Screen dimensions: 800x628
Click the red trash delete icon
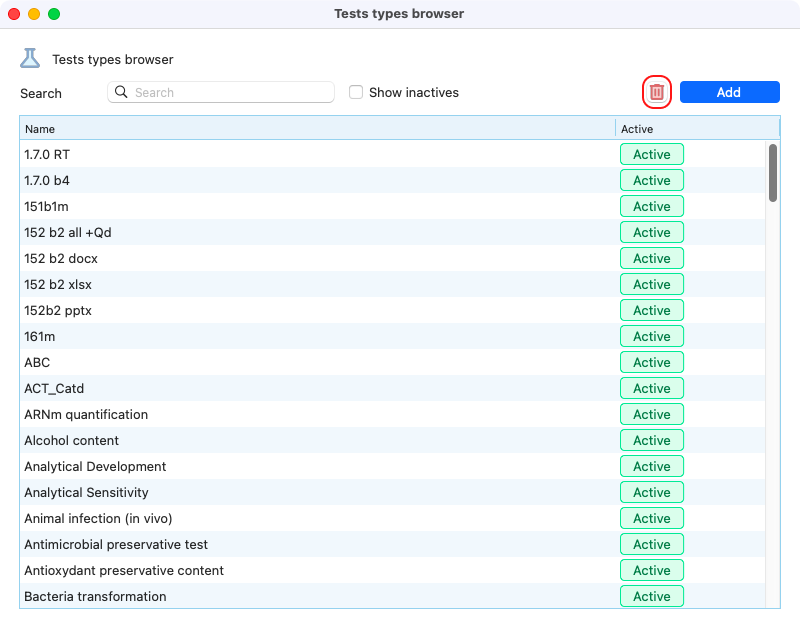click(x=656, y=92)
